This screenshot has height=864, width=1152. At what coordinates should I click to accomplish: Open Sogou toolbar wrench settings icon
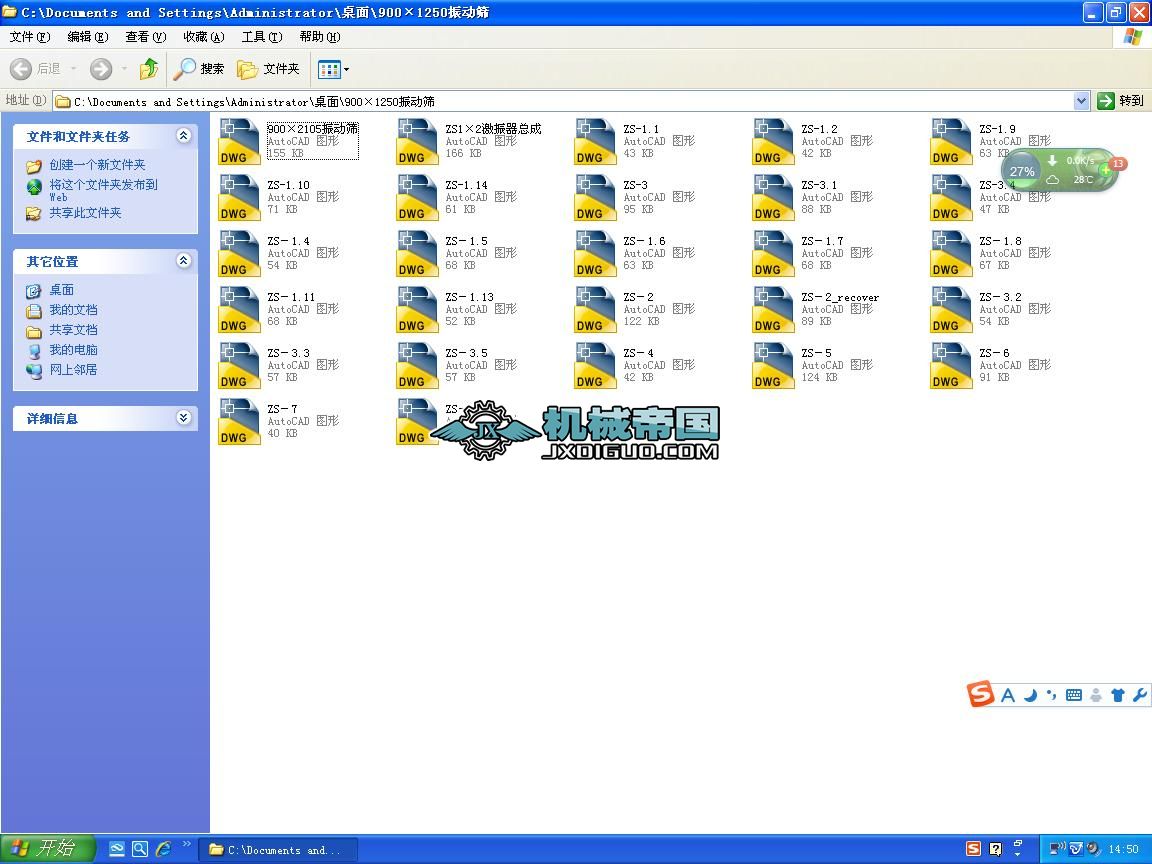[x=1140, y=694]
